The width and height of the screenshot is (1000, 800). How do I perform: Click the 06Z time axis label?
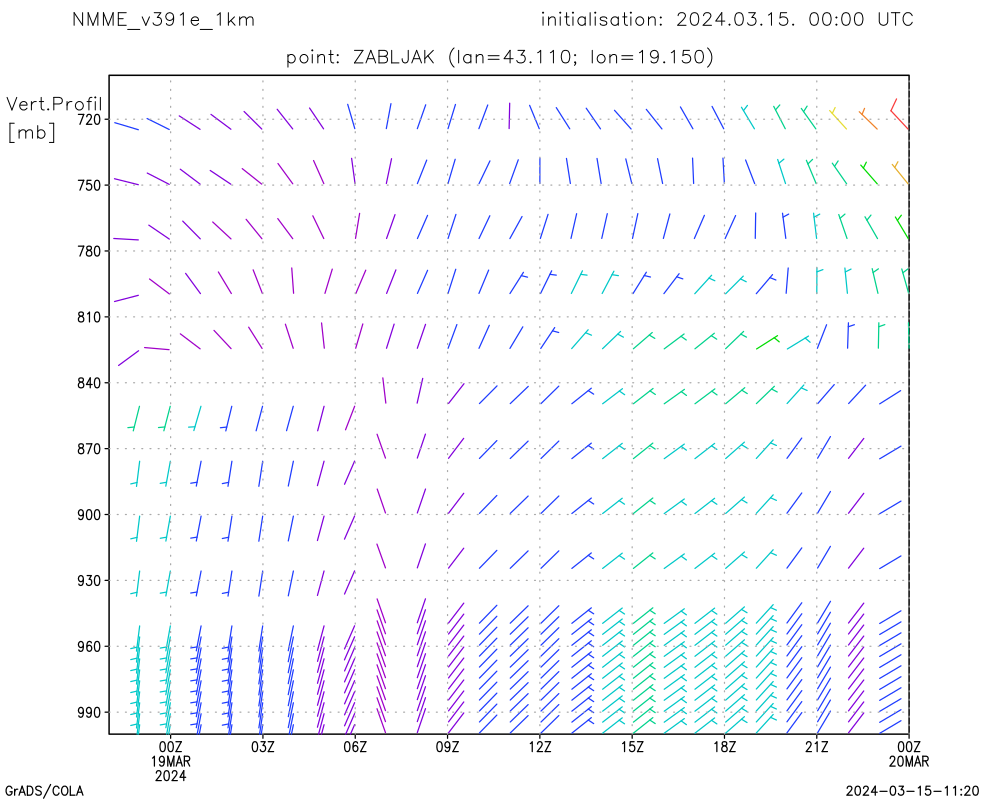click(355, 746)
